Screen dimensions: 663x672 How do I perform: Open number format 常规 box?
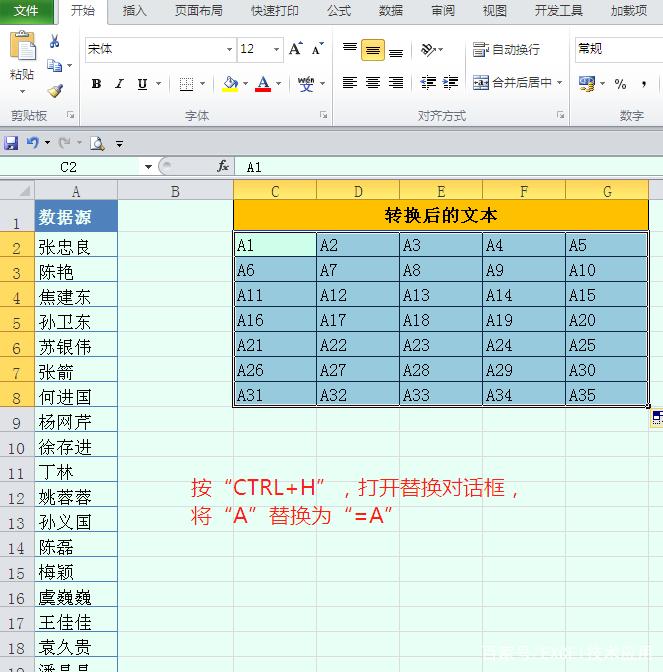click(x=619, y=49)
